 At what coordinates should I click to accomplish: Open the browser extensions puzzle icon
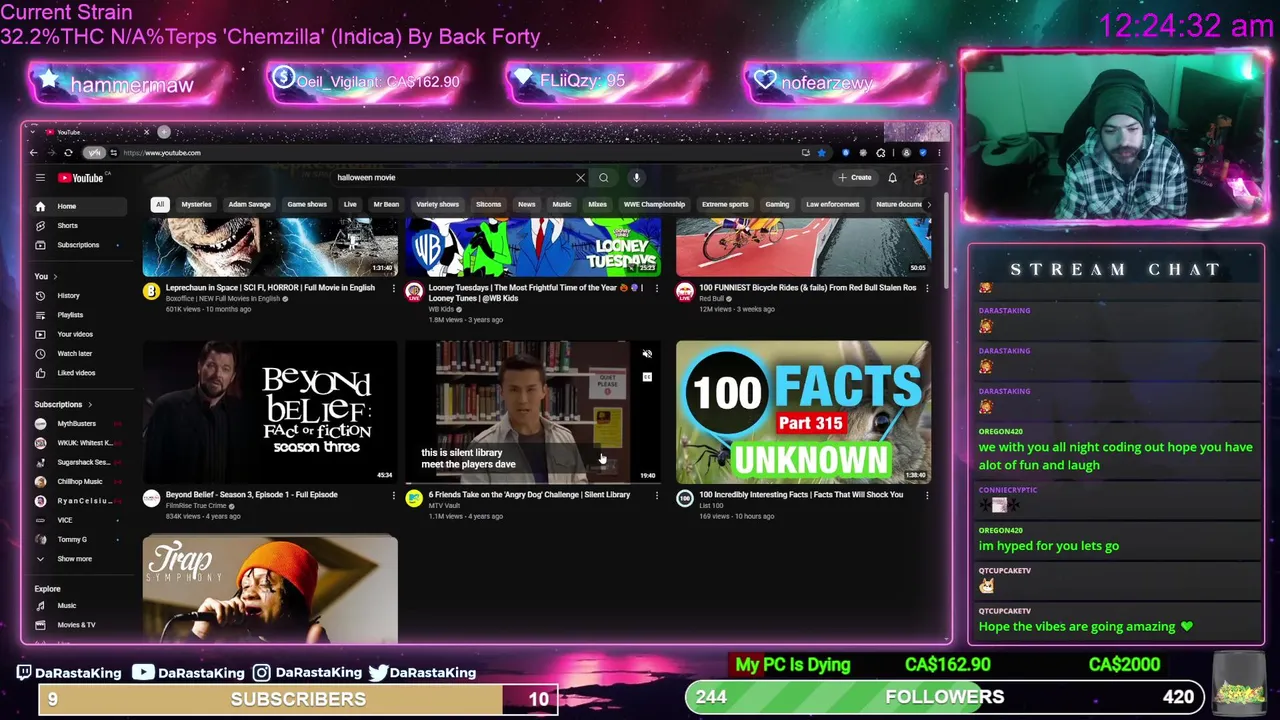click(x=881, y=153)
